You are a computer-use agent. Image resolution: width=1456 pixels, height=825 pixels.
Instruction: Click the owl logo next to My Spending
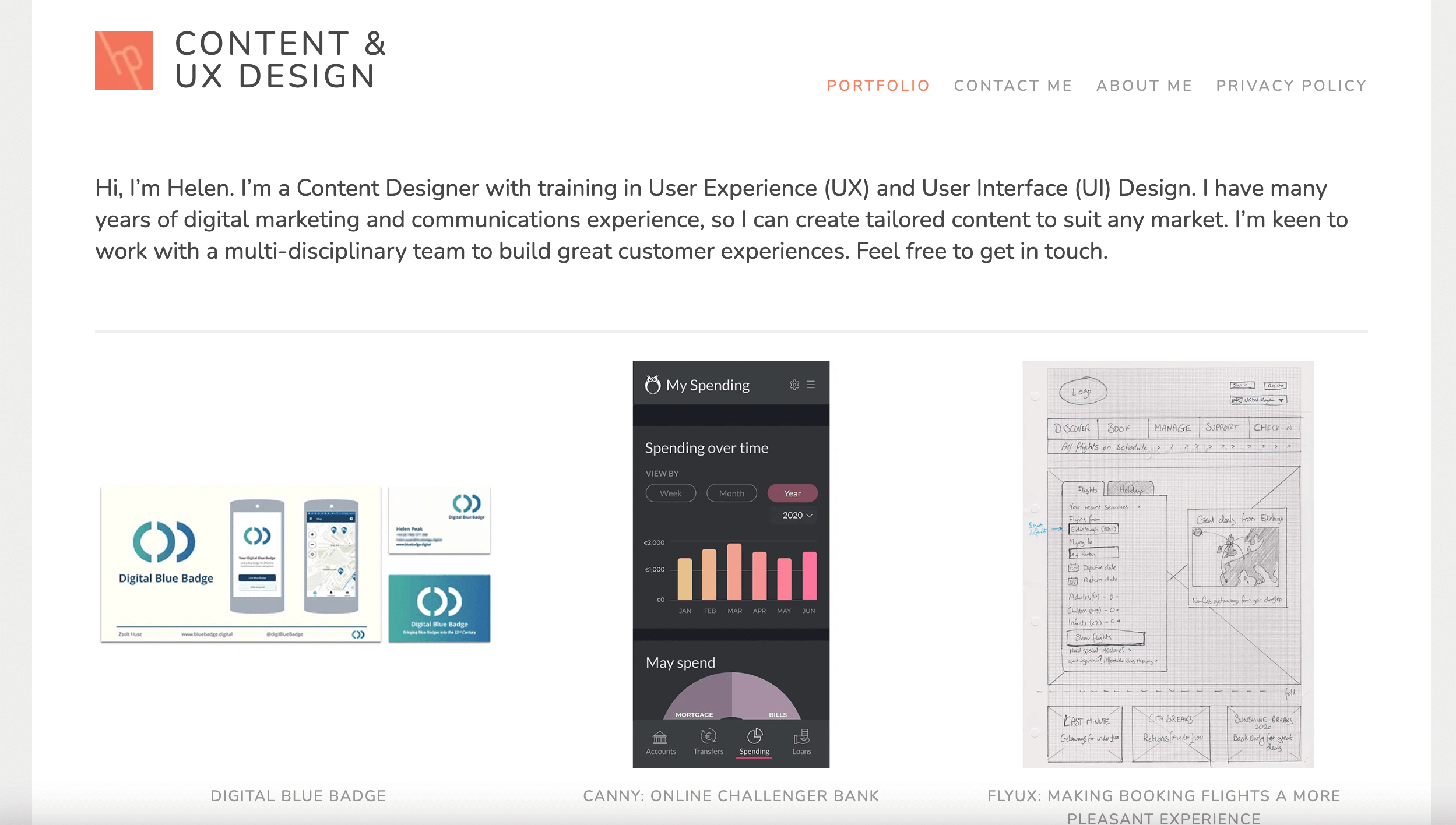pyautogui.click(x=653, y=384)
